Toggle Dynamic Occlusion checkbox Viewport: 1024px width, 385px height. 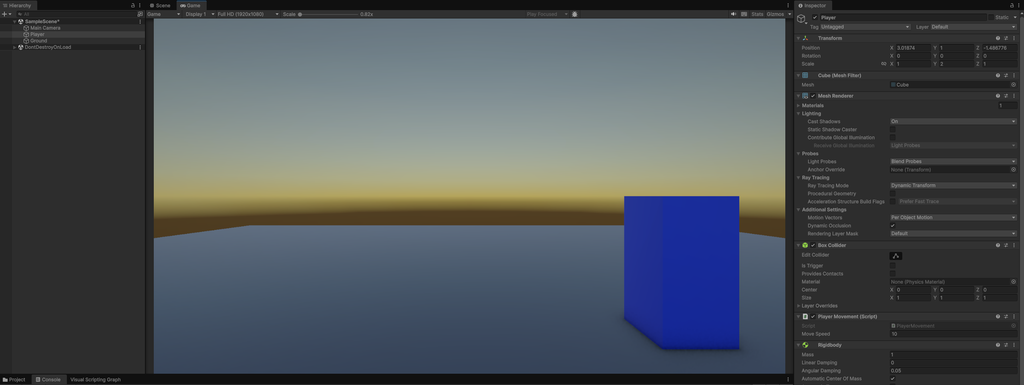tap(893, 226)
